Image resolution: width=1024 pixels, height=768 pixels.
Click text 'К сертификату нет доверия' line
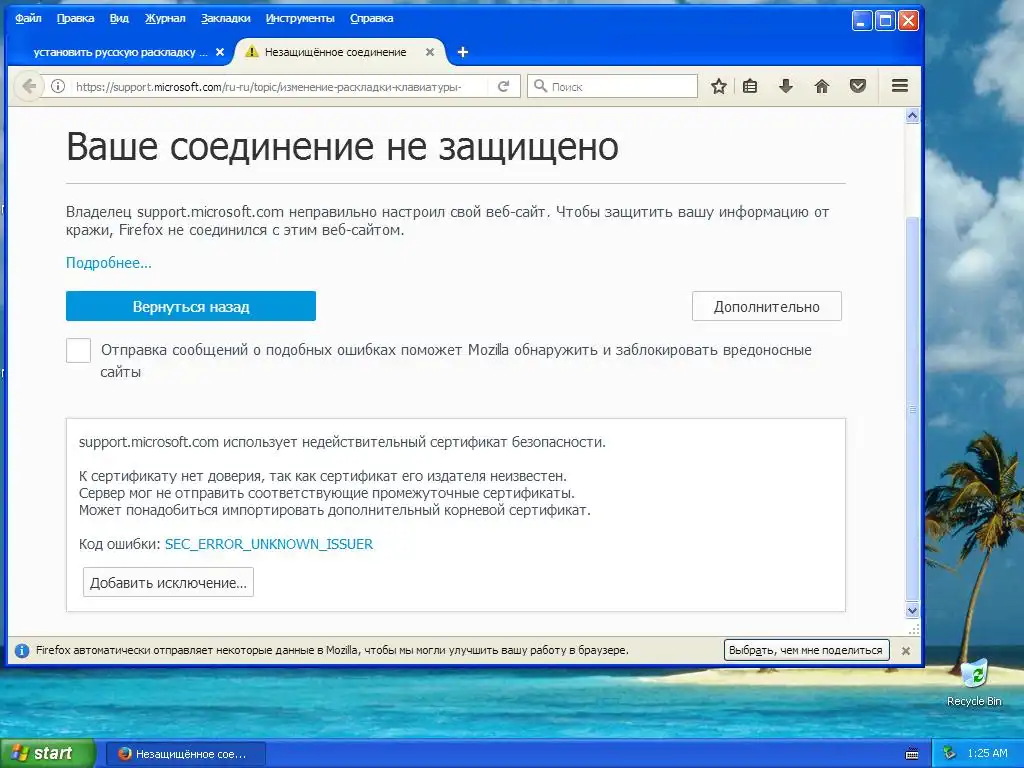tap(323, 476)
